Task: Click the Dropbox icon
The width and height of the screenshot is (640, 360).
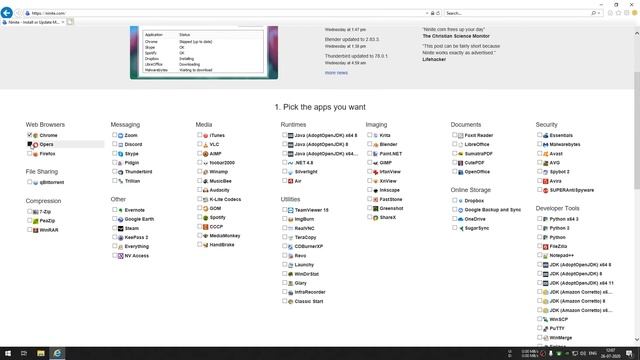Action: [x=460, y=201]
